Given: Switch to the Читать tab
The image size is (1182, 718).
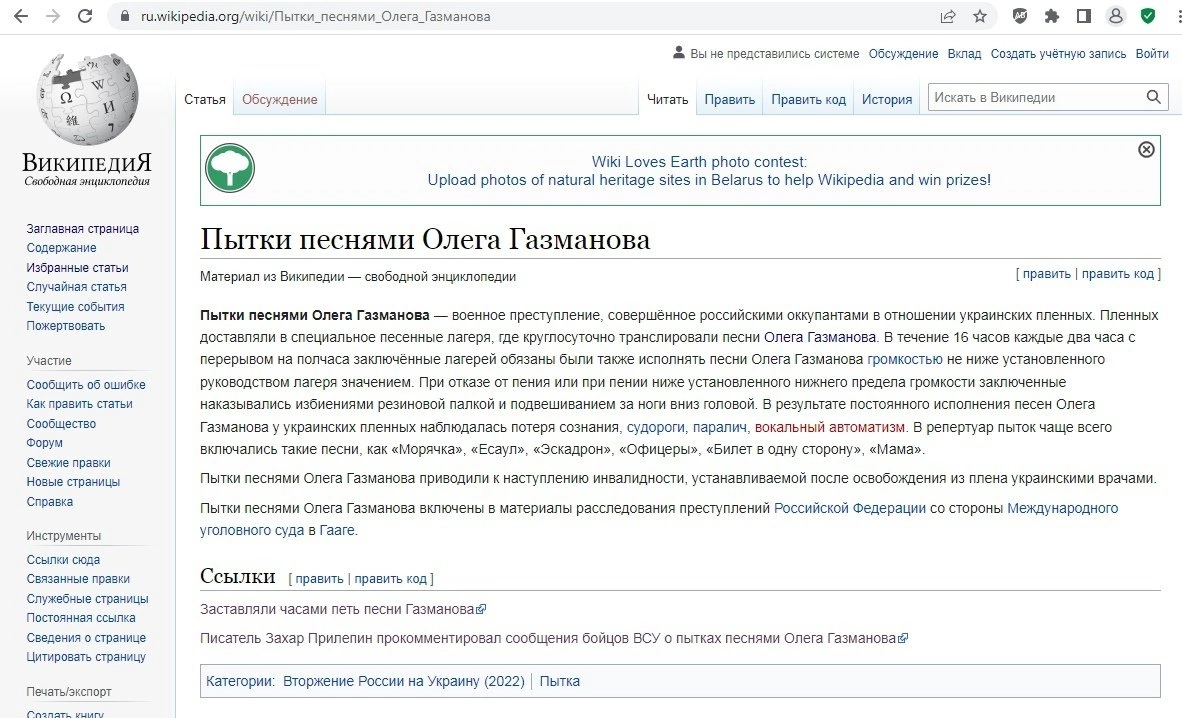Looking at the screenshot, I should pyautogui.click(x=668, y=100).
